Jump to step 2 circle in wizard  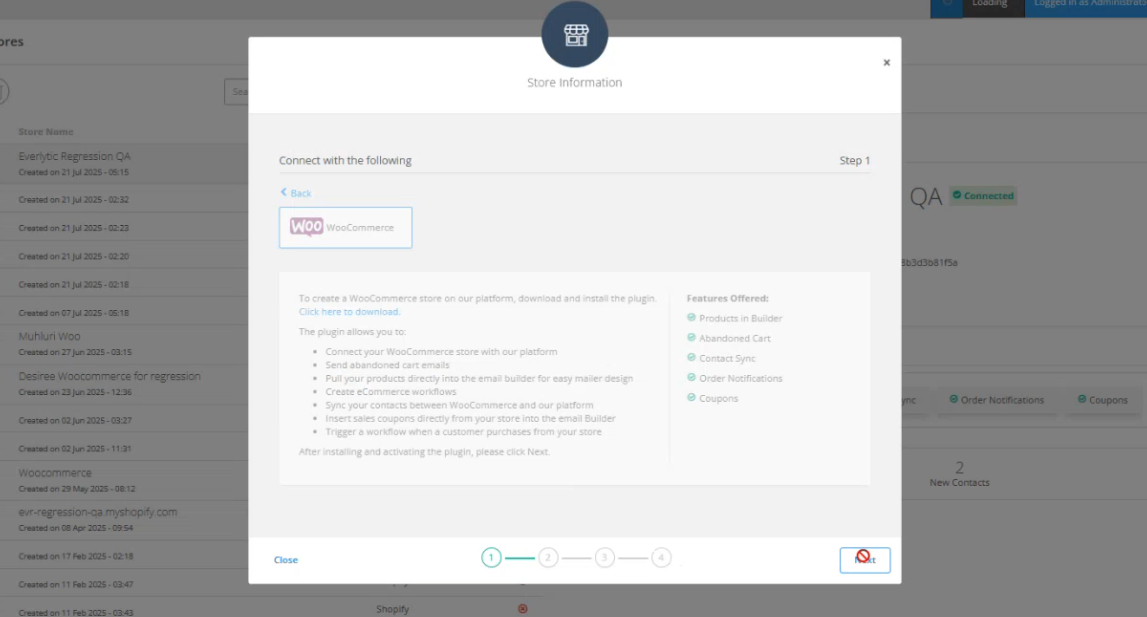pyautogui.click(x=548, y=558)
